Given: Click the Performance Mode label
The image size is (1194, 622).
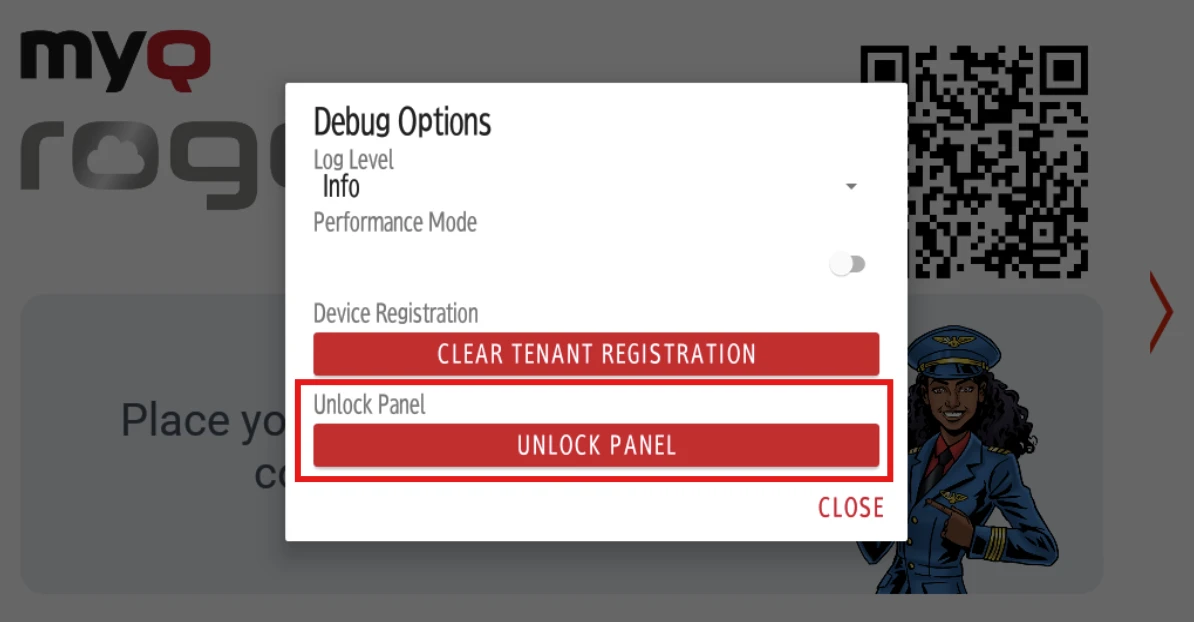Looking at the screenshot, I should tap(395, 222).
